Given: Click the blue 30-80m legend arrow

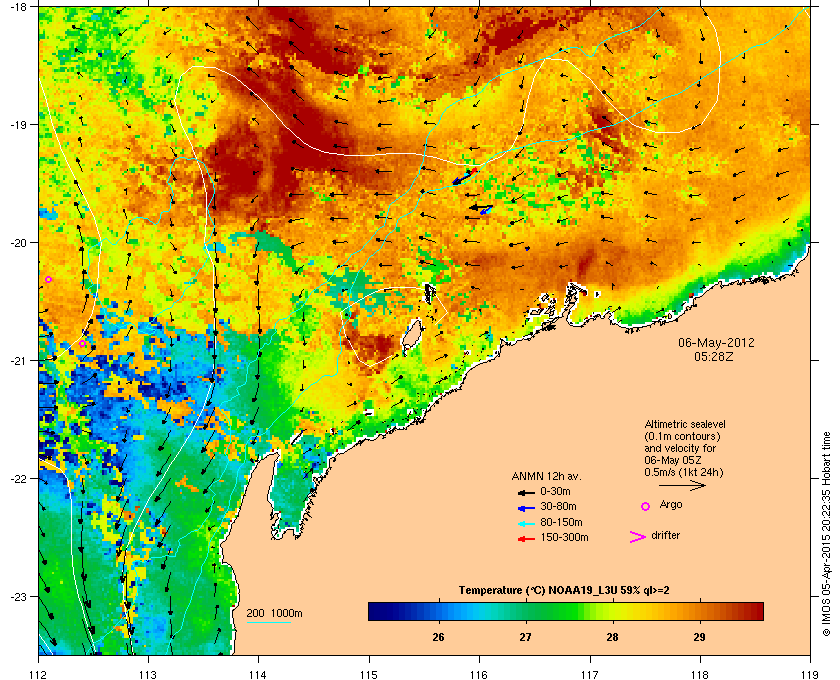Looking at the screenshot, I should click(526, 507).
